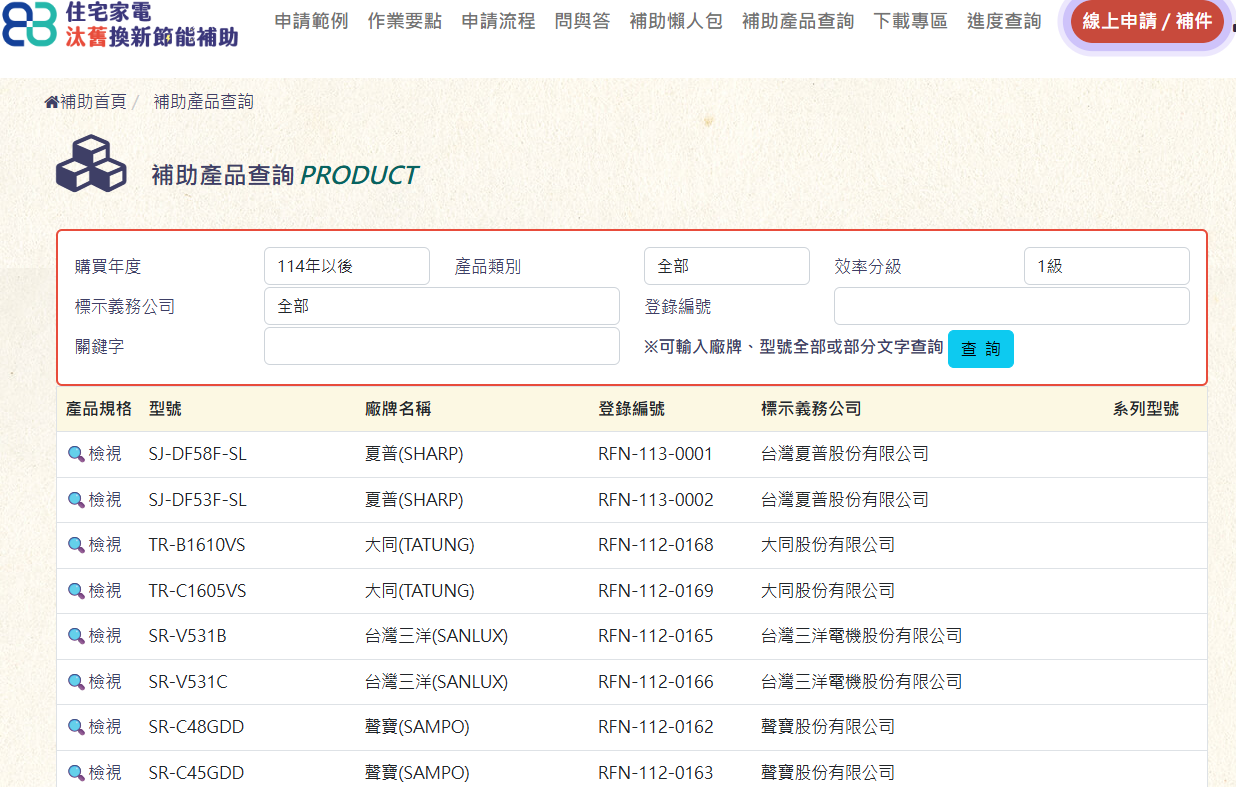Screen dimensions: 1236x787
Task: Open 產品類別 dropdown showing 全部
Action: point(727,266)
